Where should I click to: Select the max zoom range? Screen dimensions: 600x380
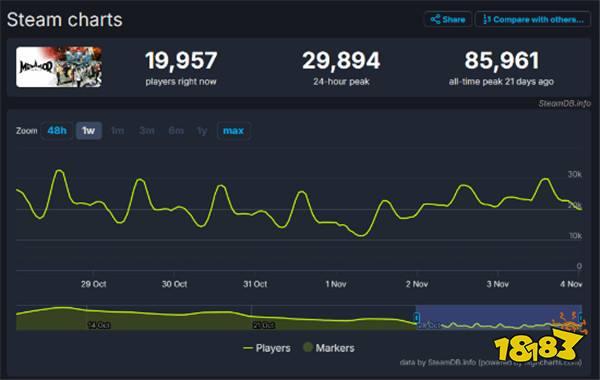(233, 131)
